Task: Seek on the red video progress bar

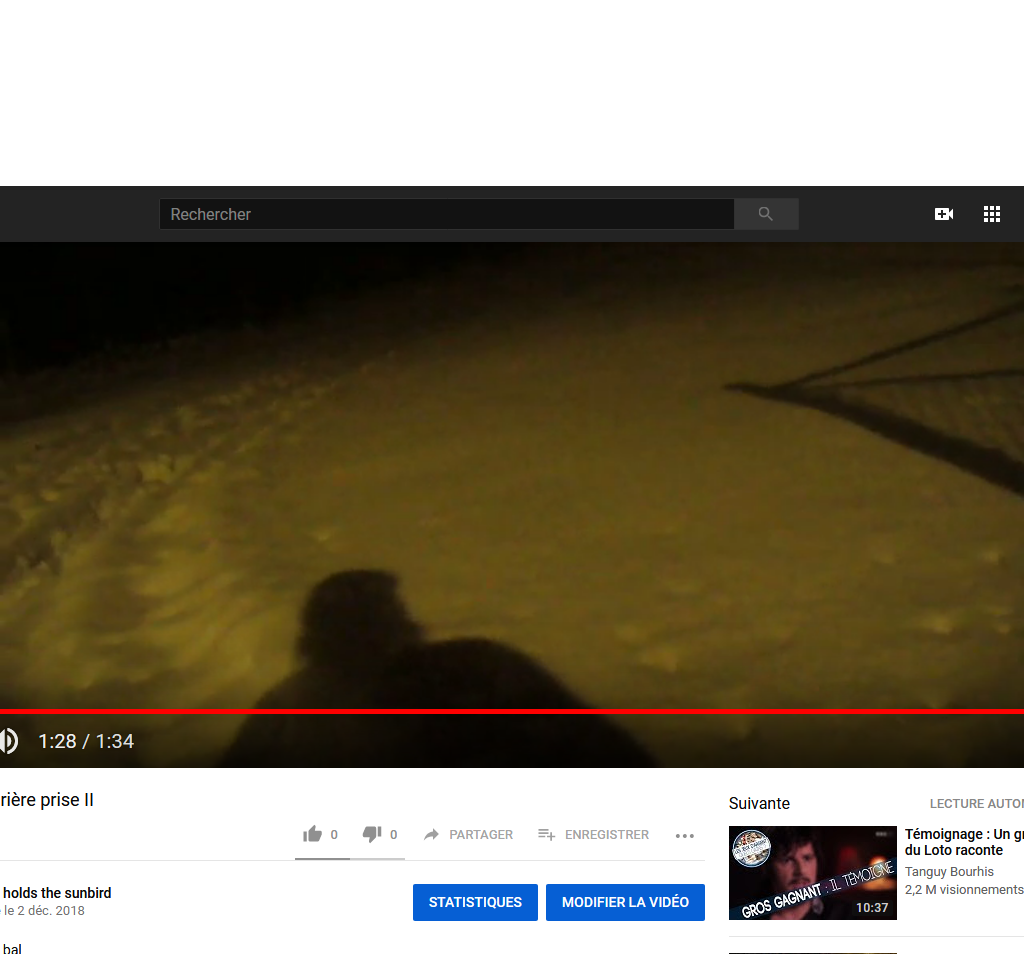Action: coord(500,711)
